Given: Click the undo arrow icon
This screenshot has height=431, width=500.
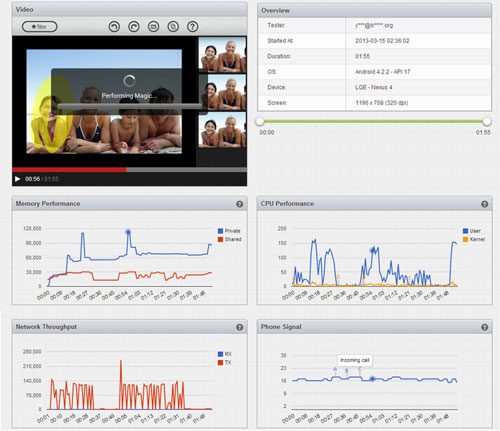Looking at the screenshot, I should pyautogui.click(x=114, y=26).
